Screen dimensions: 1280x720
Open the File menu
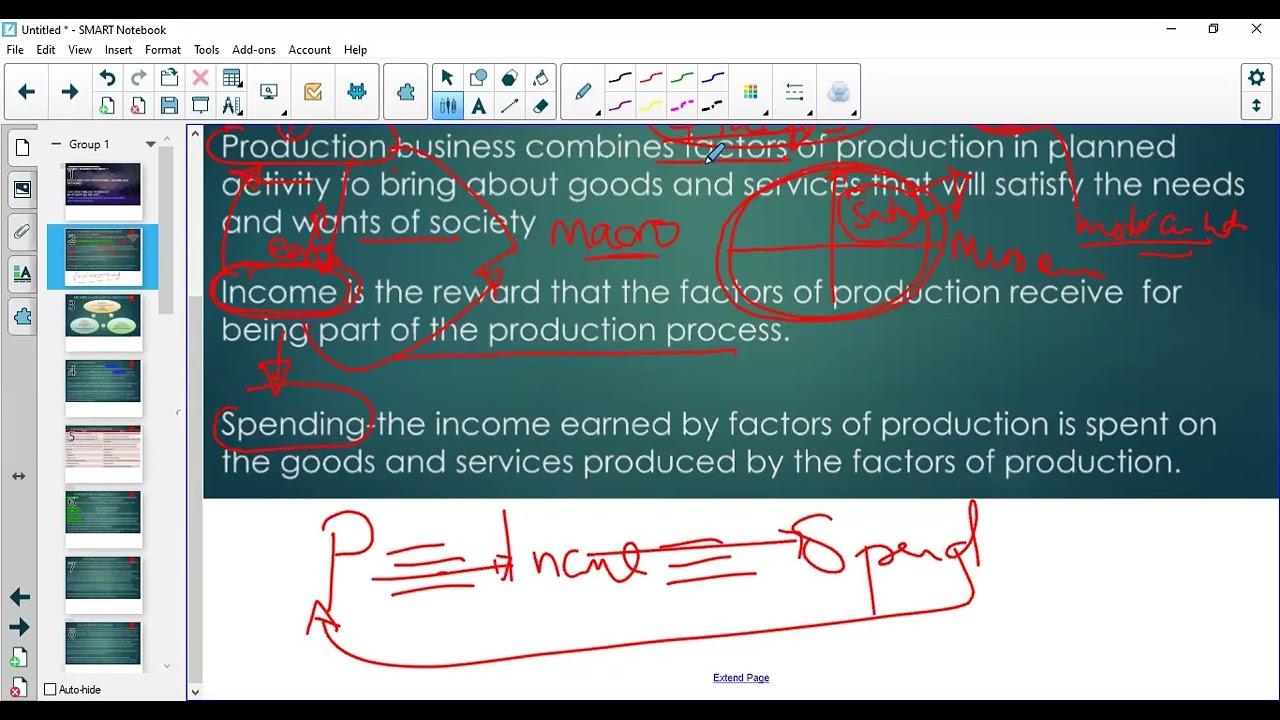coord(15,50)
